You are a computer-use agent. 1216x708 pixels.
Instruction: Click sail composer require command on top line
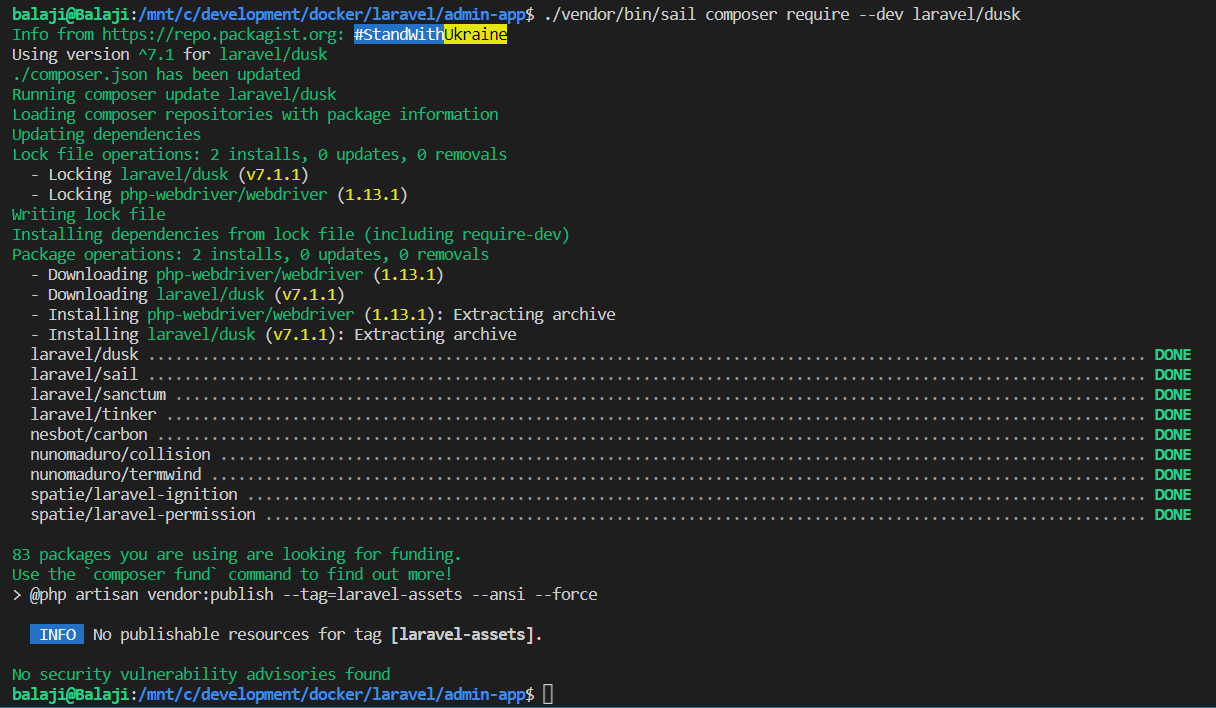click(x=782, y=14)
